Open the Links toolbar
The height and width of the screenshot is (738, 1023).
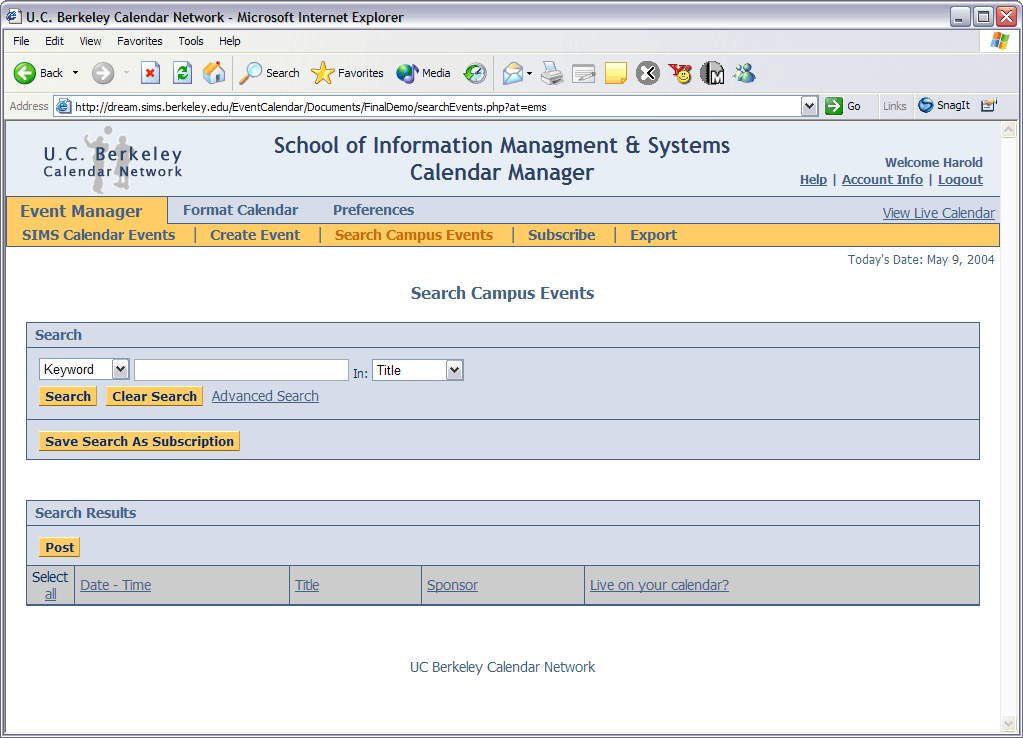tap(894, 106)
